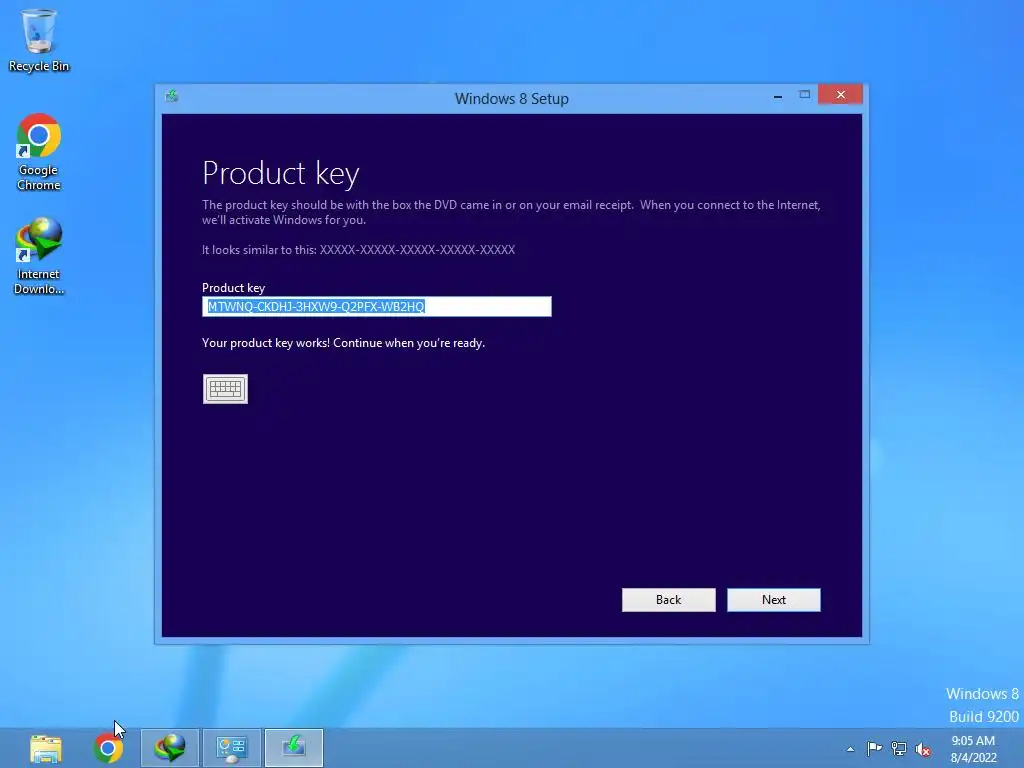Go Back to previous setup step
This screenshot has width=1024, height=768.
pyautogui.click(x=669, y=600)
